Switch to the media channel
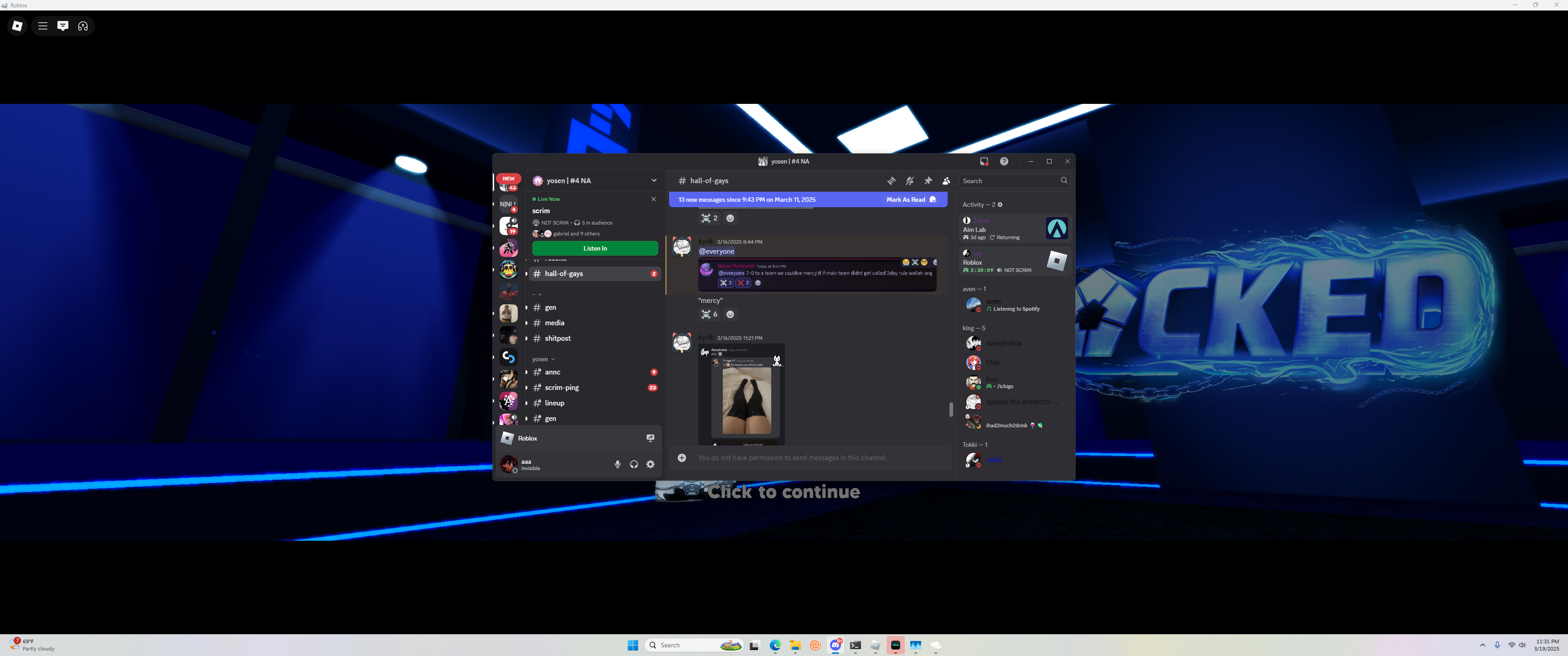 554,323
